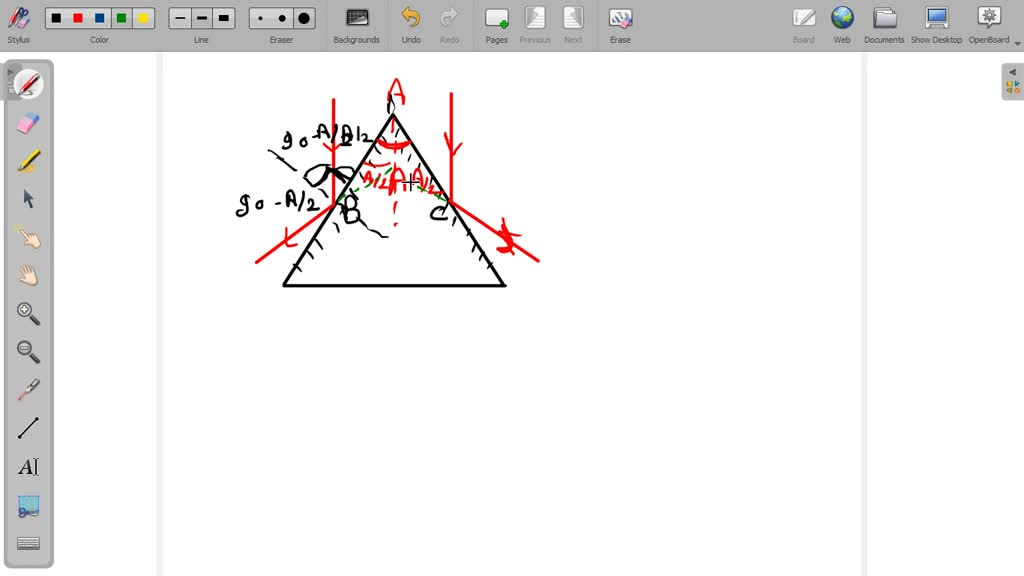Open the virtual keyboard tool
The height and width of the screenshot is (576, 1024).
tap(27, 542)
